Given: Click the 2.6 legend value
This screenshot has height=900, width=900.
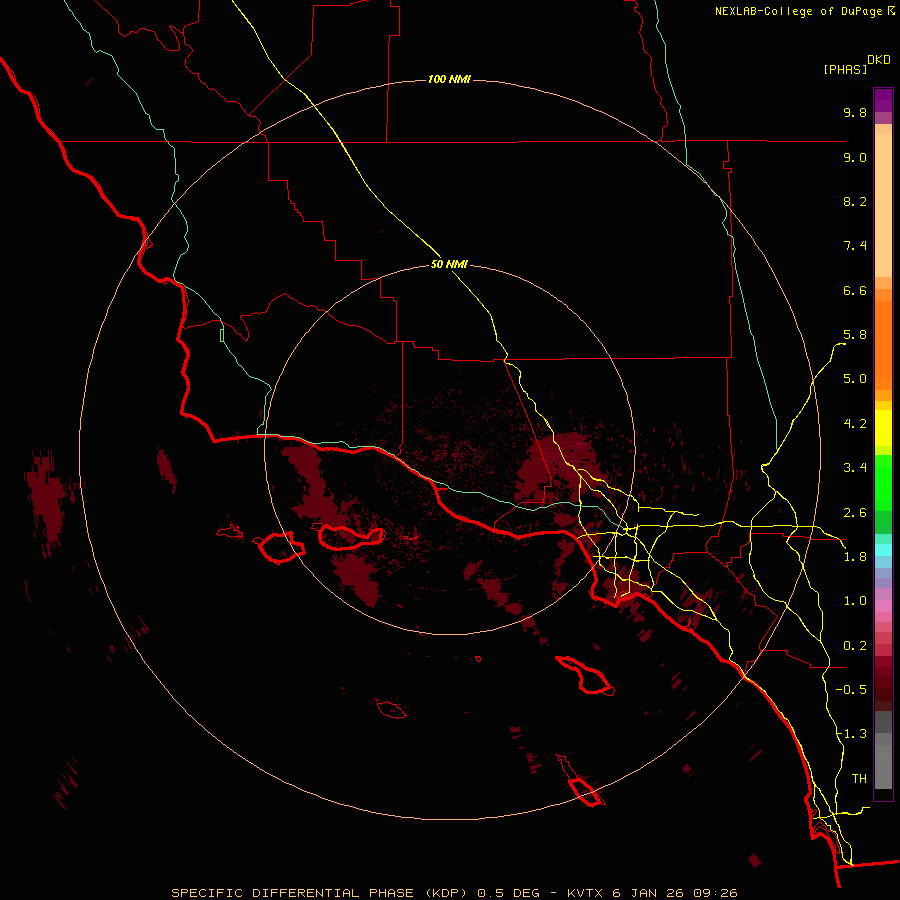Looking at the screenshot, I should 855,513.
